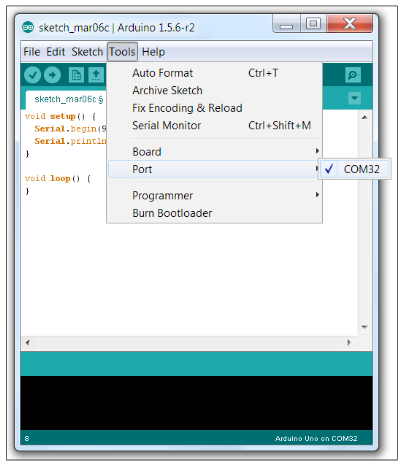Expand the Port submenu
Screen dimensions: 407x466
click(214, 169)
